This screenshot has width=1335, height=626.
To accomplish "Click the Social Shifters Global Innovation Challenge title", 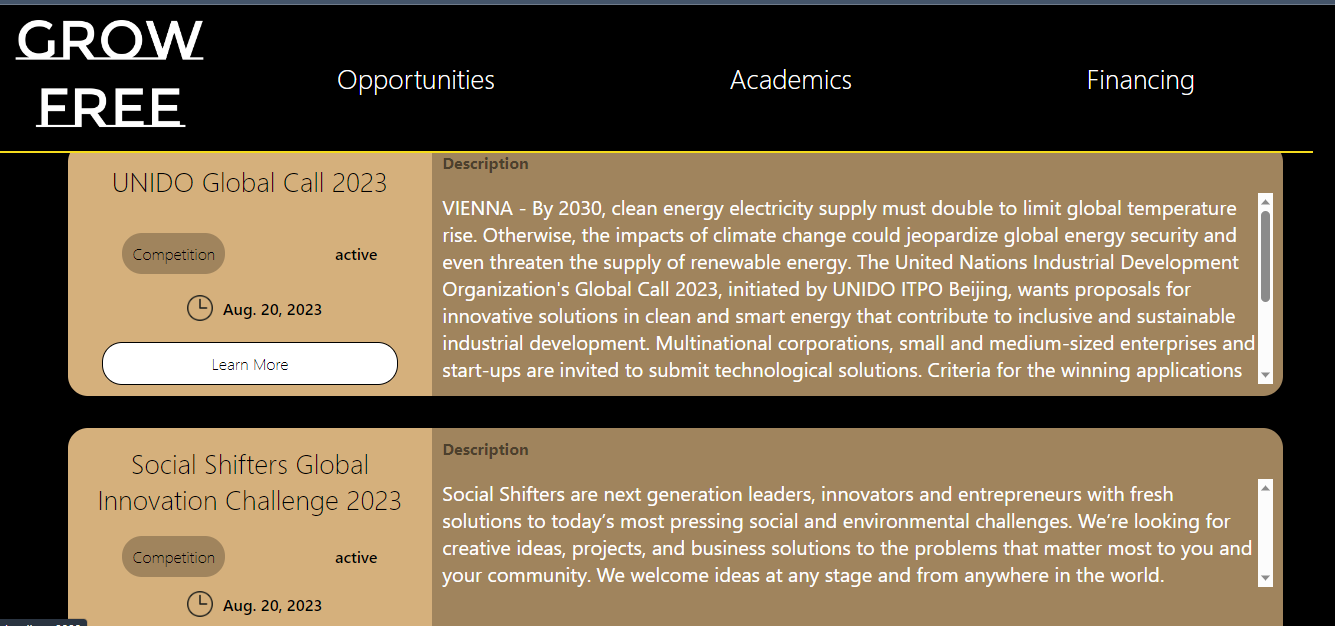I will pos(249,482).
